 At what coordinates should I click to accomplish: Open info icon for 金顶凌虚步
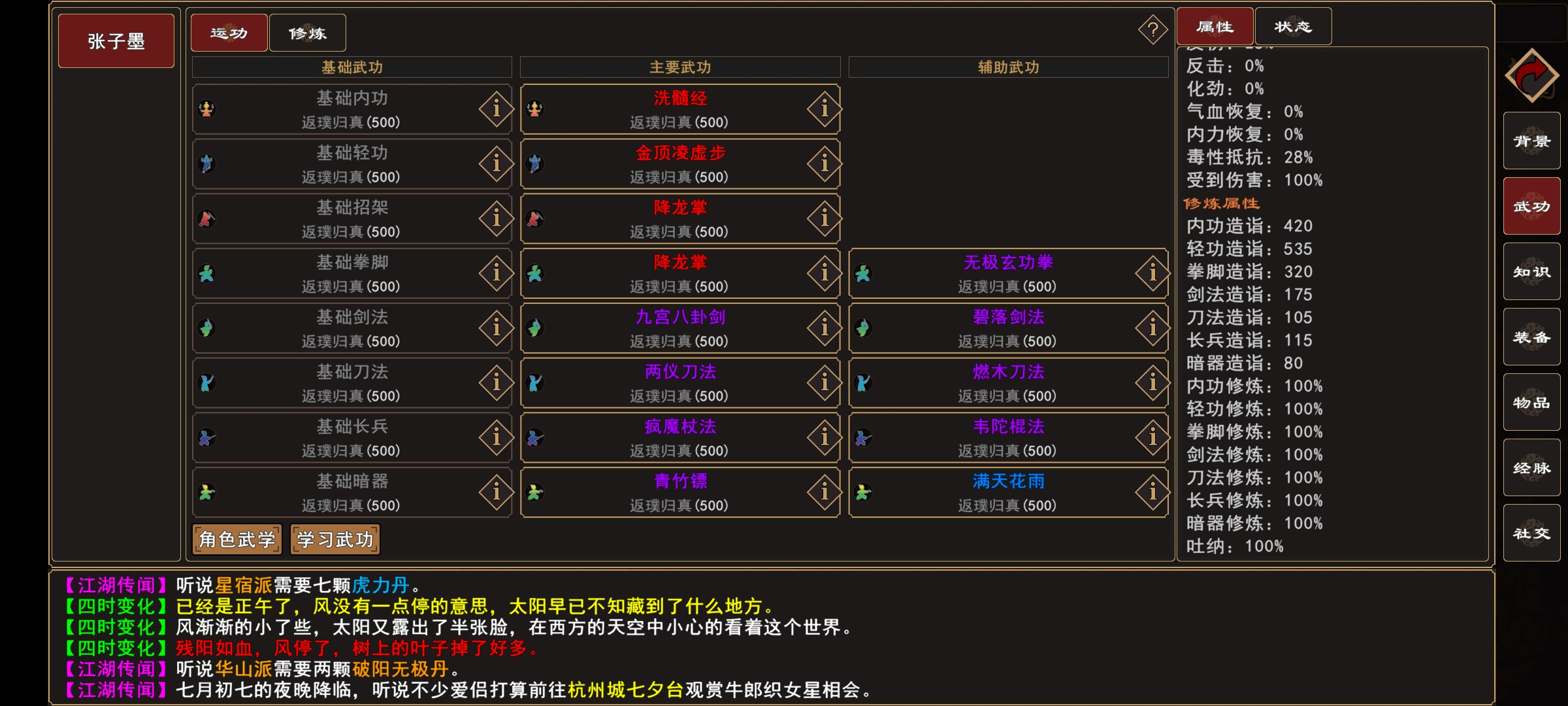[x=824, y=163]
